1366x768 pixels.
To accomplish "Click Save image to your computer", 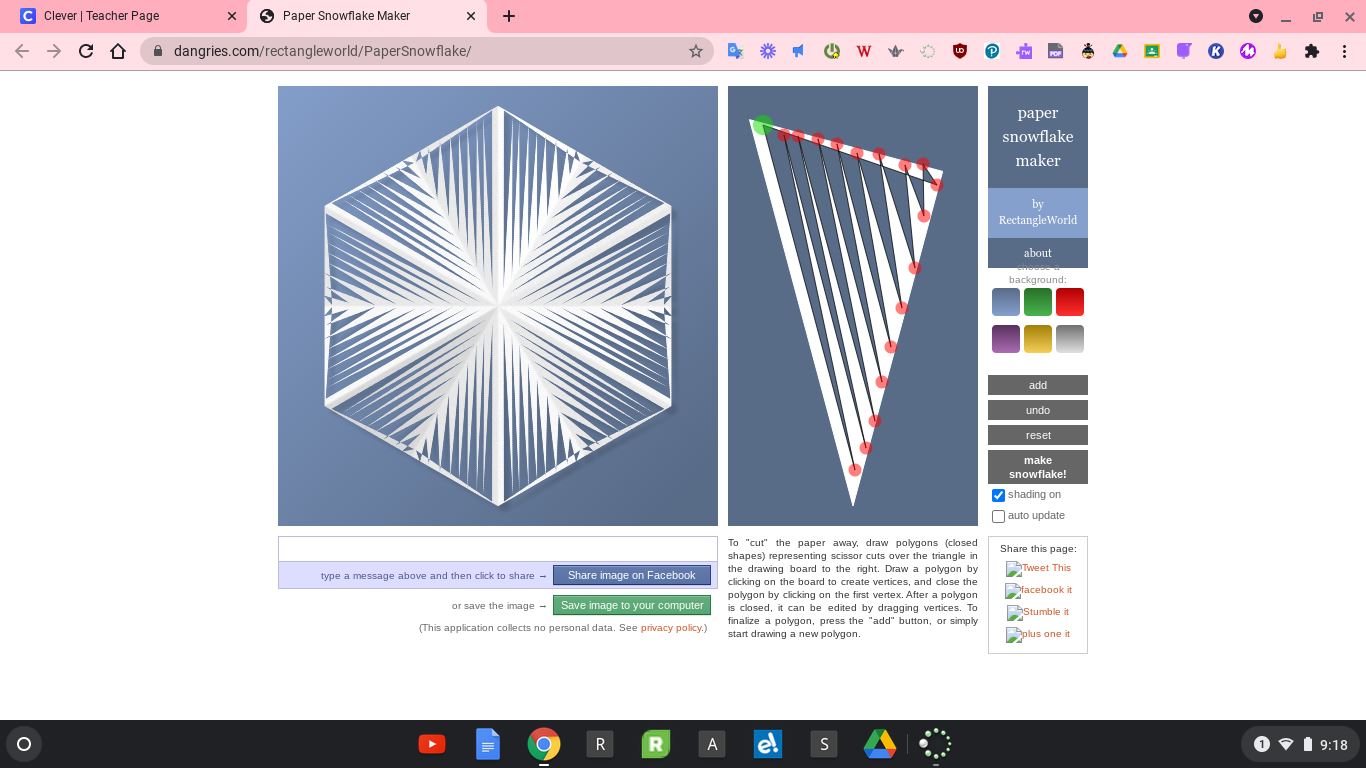I will (632, 605).
